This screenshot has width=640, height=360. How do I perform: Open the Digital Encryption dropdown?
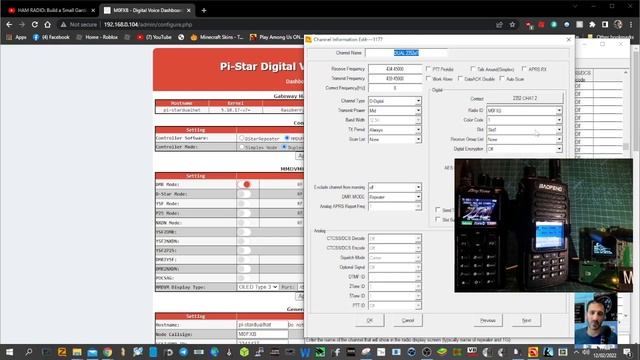(x=524, y=149)
